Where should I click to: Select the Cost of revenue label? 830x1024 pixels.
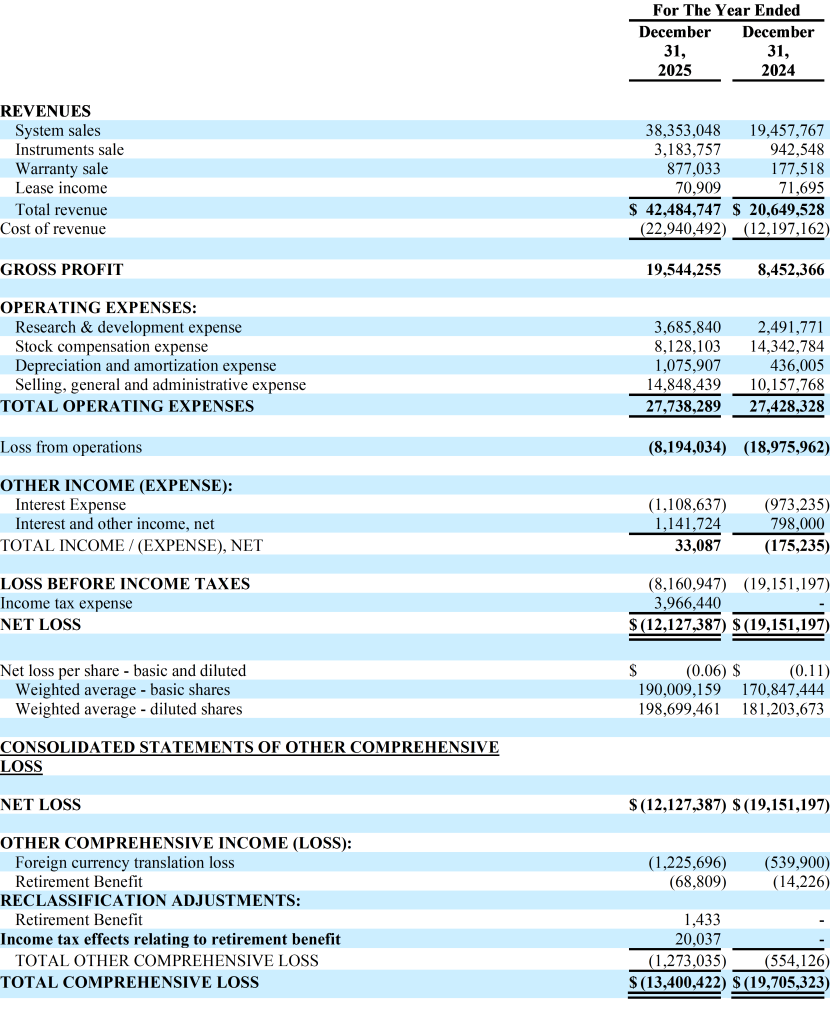53,228
